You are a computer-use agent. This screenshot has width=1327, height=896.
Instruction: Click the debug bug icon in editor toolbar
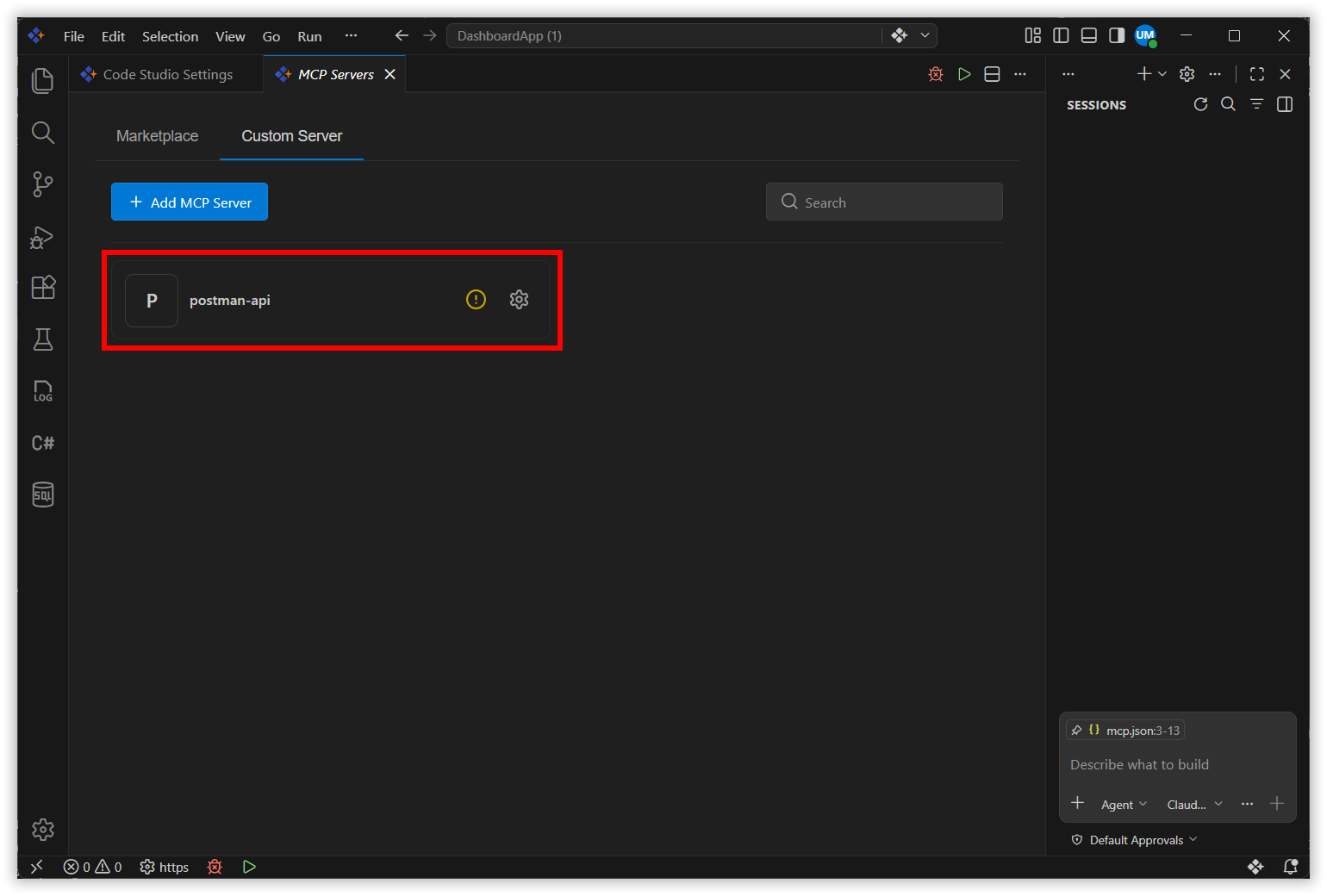tap(936, 74)
